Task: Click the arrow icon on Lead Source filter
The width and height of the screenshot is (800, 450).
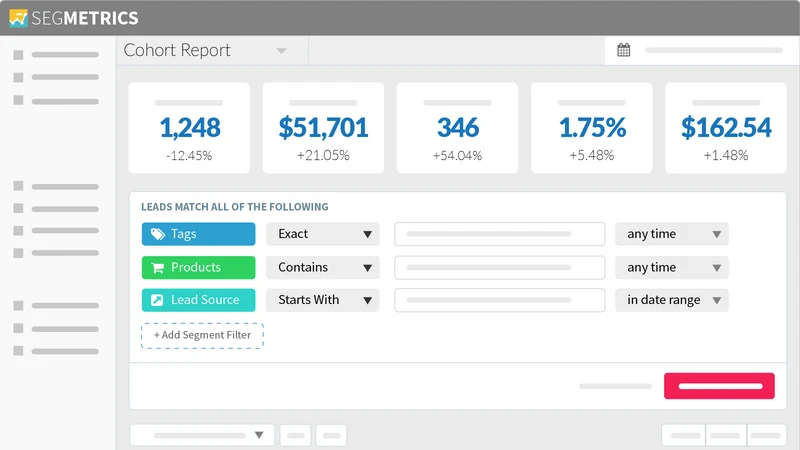Action: pos(157,300)
